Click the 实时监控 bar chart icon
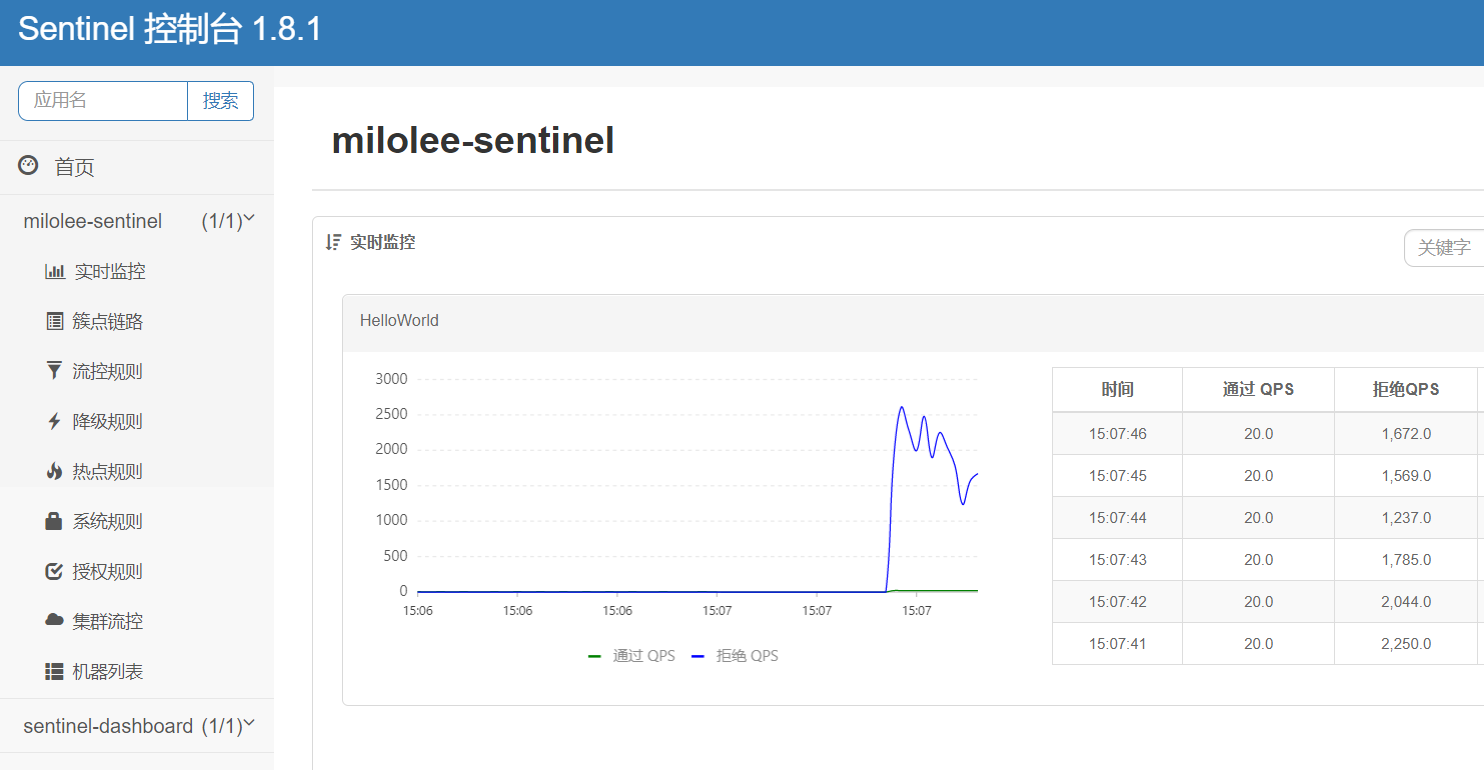This screenshot has height=770, width=1484. pos(55,270)
